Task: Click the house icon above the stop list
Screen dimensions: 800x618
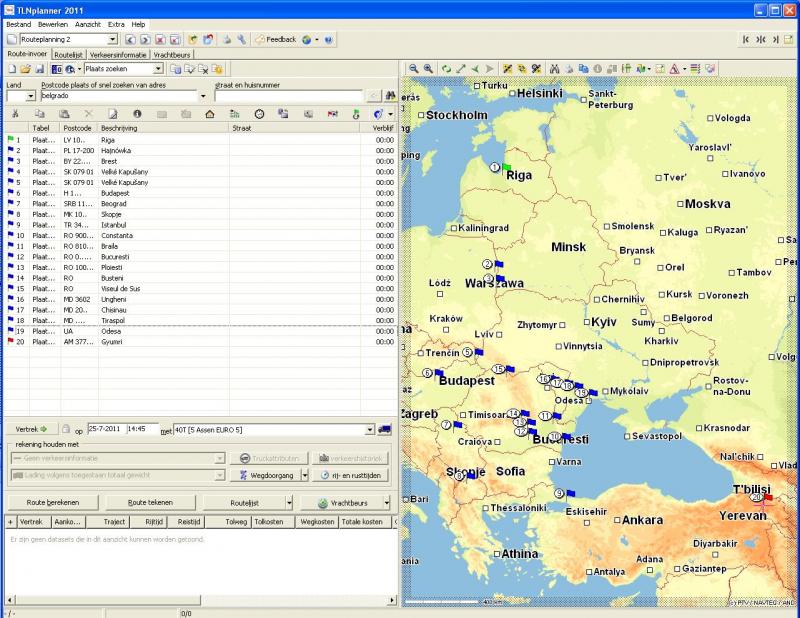Action: (x=210, y=114)
